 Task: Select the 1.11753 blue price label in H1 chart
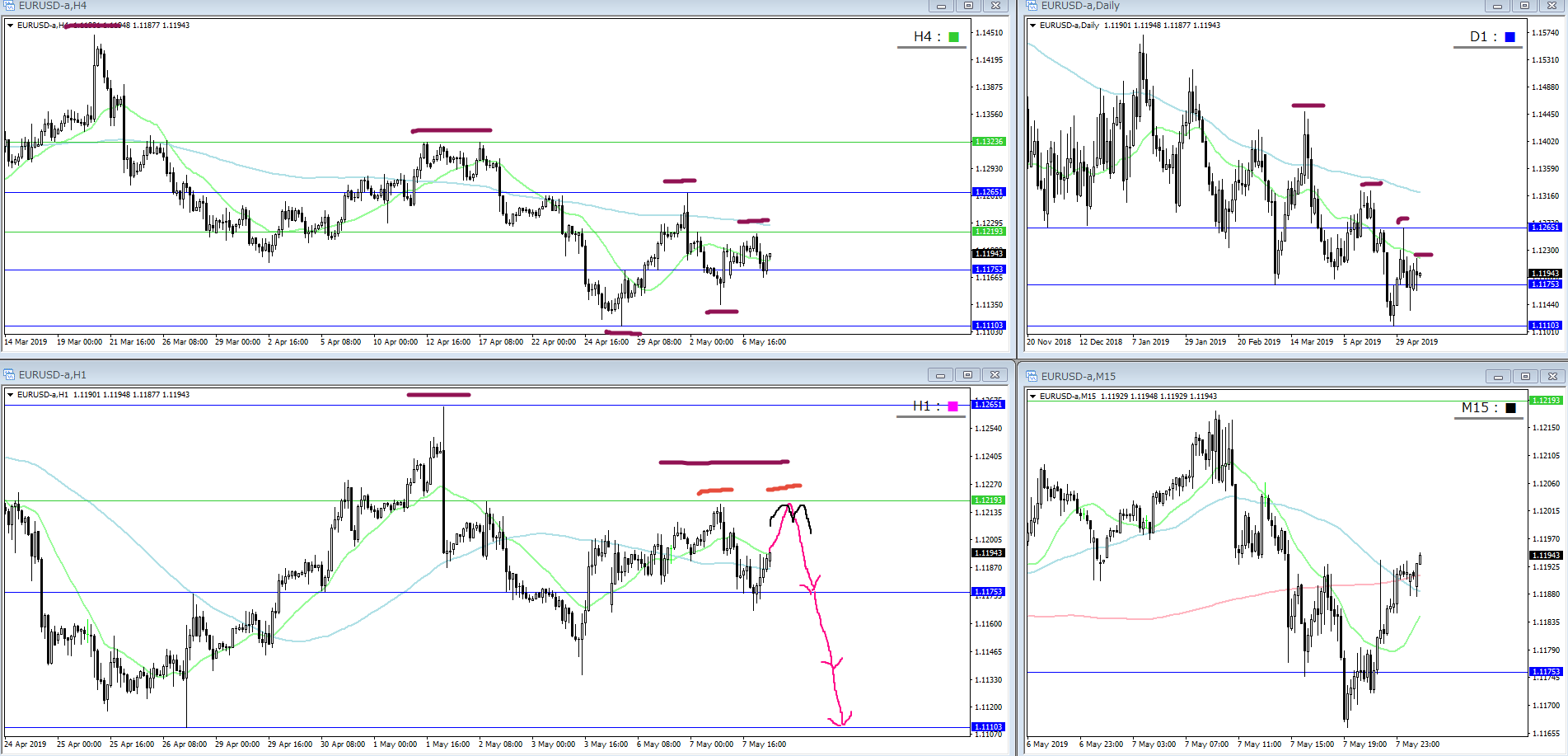pyautogui.click(x=989, y=592)
